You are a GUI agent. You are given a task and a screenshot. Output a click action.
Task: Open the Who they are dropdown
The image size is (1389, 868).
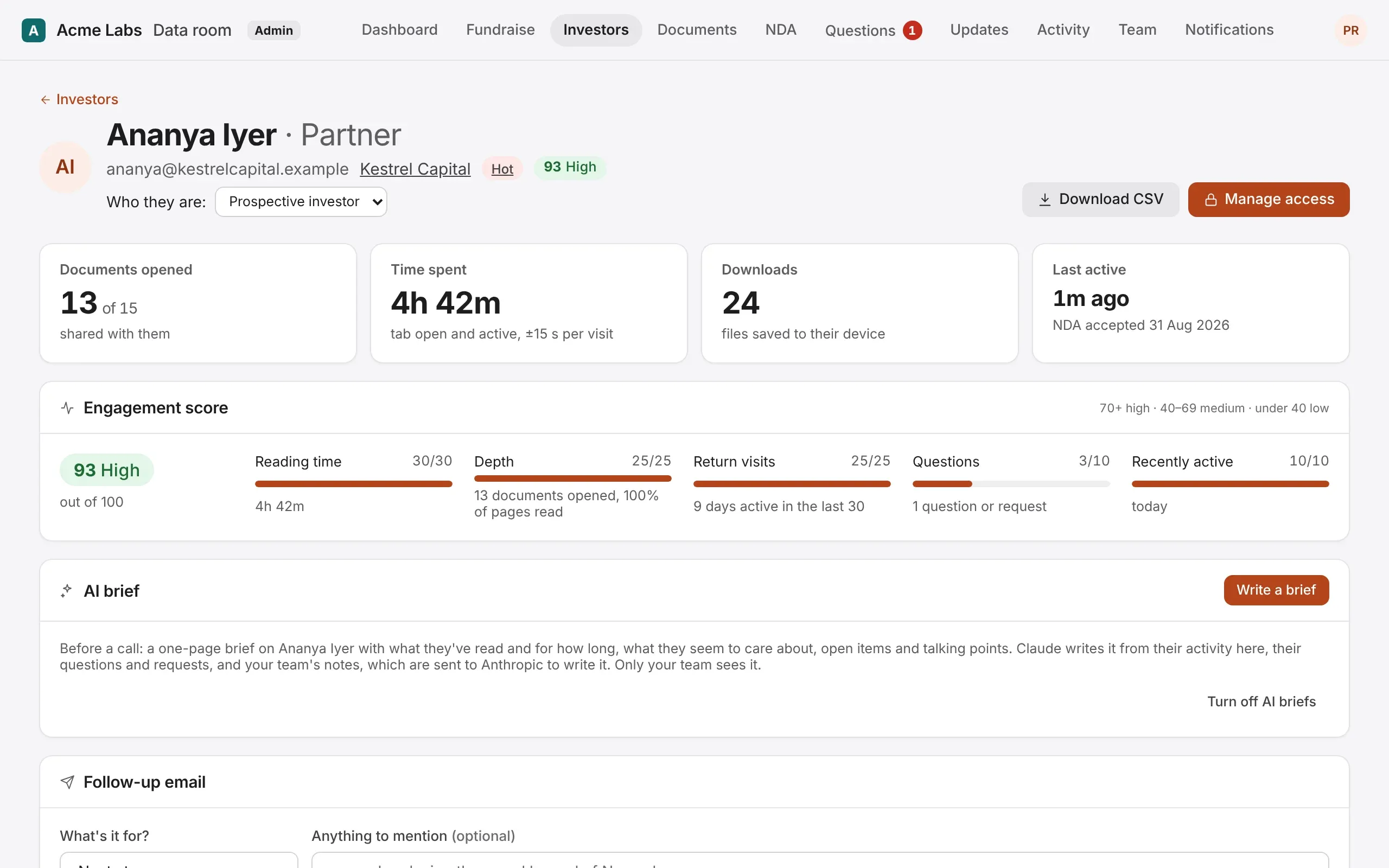[x=301, y=201]
